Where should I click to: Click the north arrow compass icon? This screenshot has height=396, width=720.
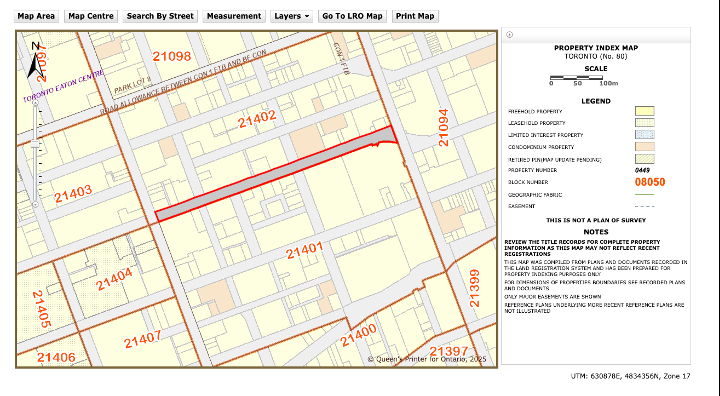coord(35,60)
